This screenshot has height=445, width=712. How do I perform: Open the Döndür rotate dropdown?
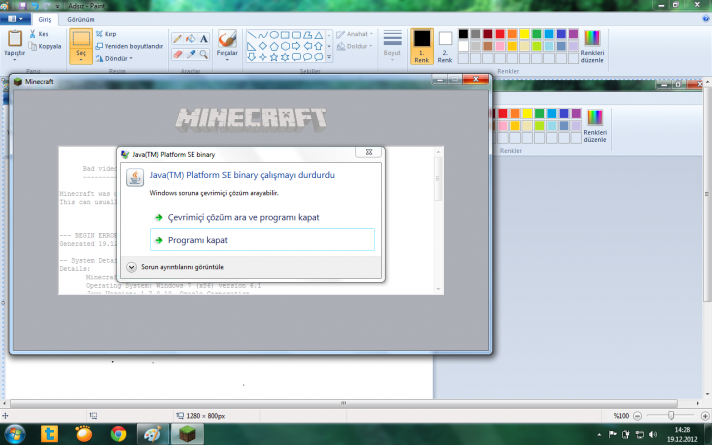coord(114,59)
